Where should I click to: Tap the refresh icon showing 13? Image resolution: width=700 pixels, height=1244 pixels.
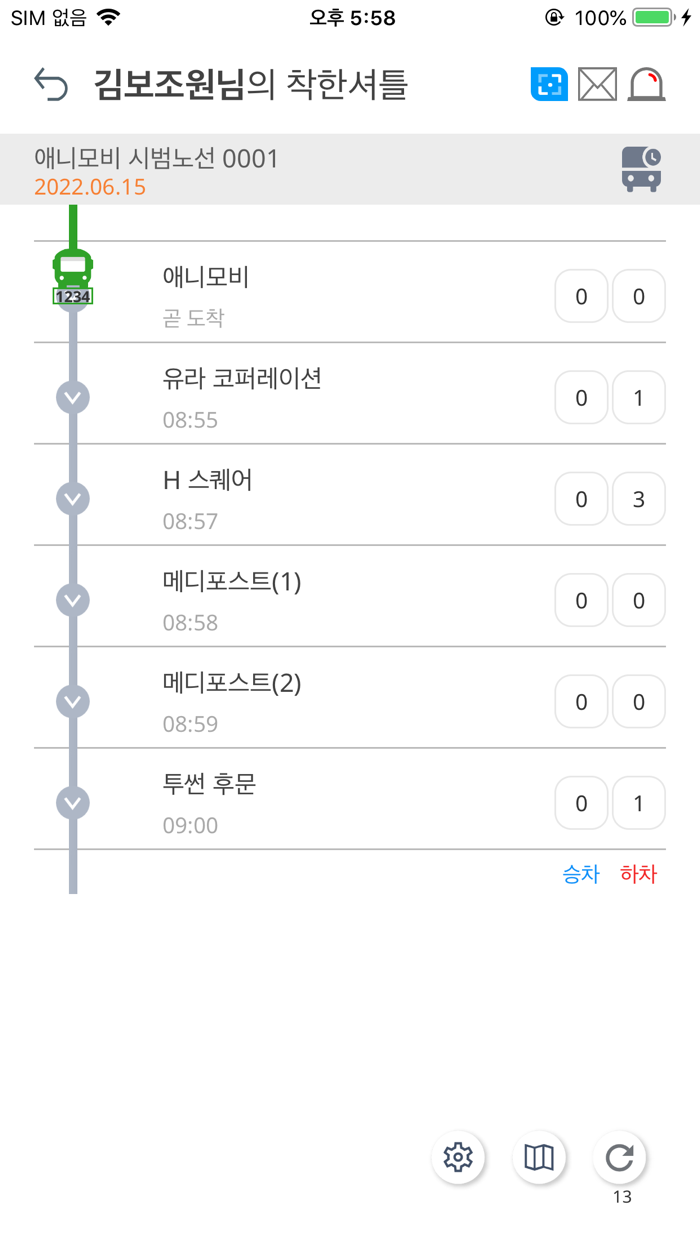620,1157
